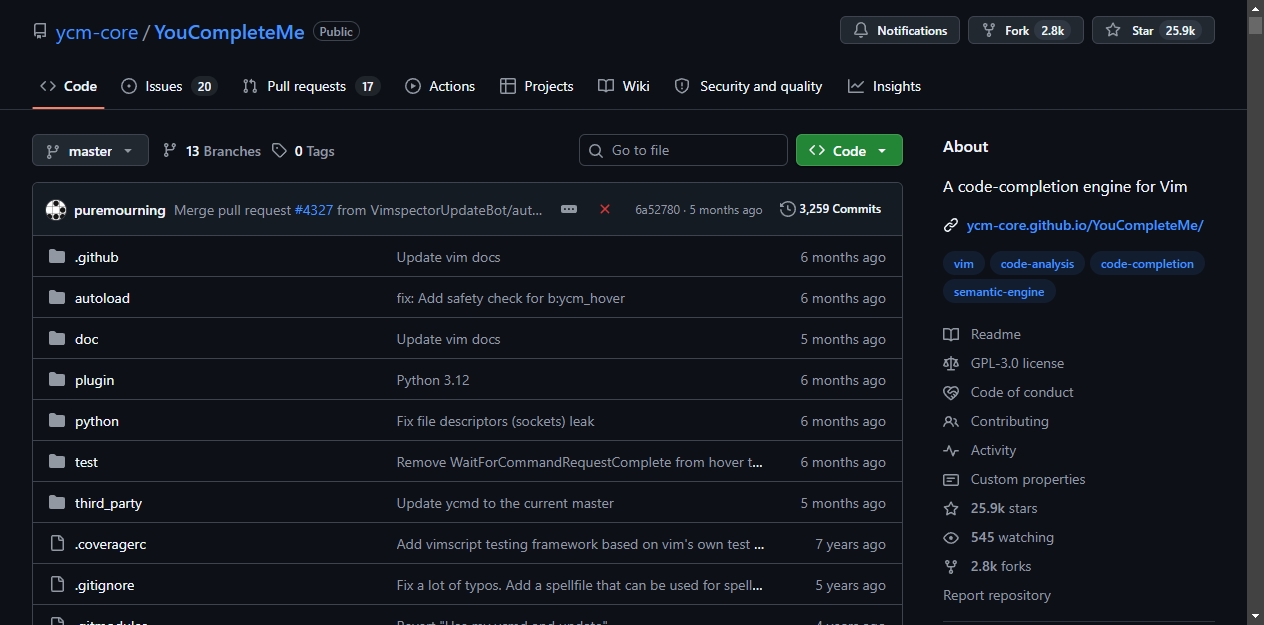Open the Security and quality tab
The width and height of the screenshot is (1264, 625).
pyautogui.click(x=749, y=86)
